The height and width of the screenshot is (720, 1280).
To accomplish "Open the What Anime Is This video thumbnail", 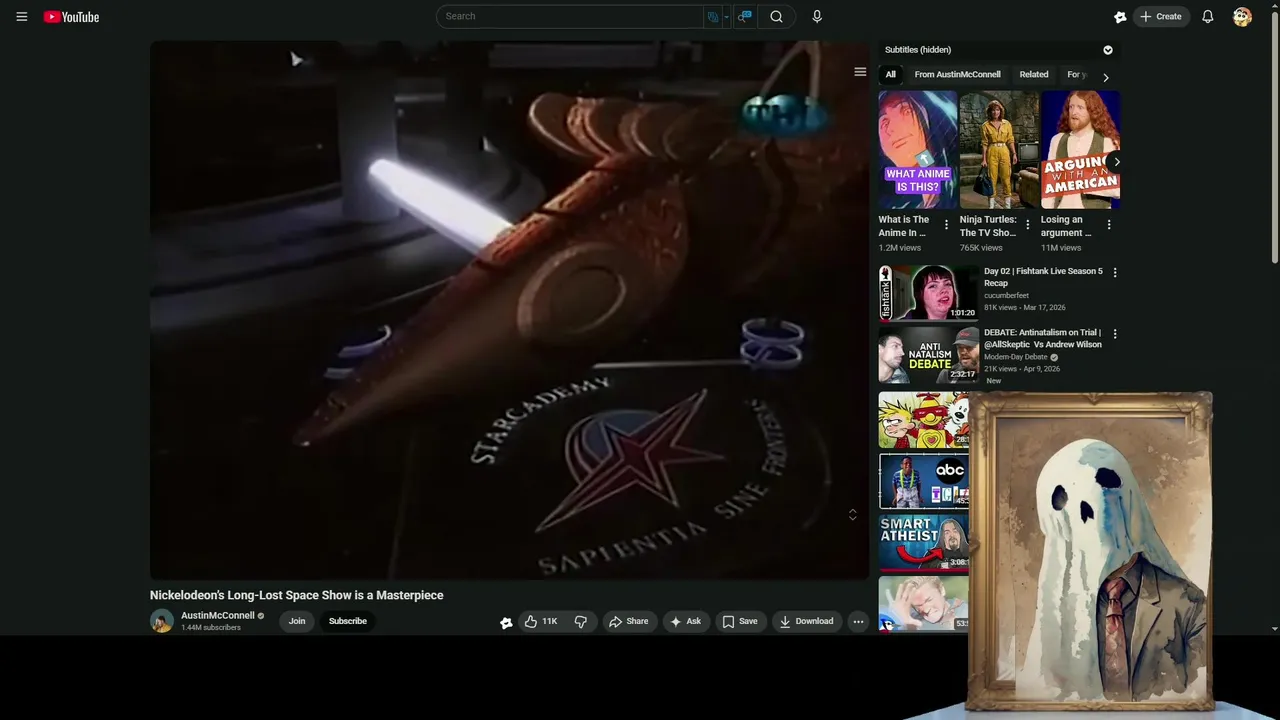I will 918,150.
